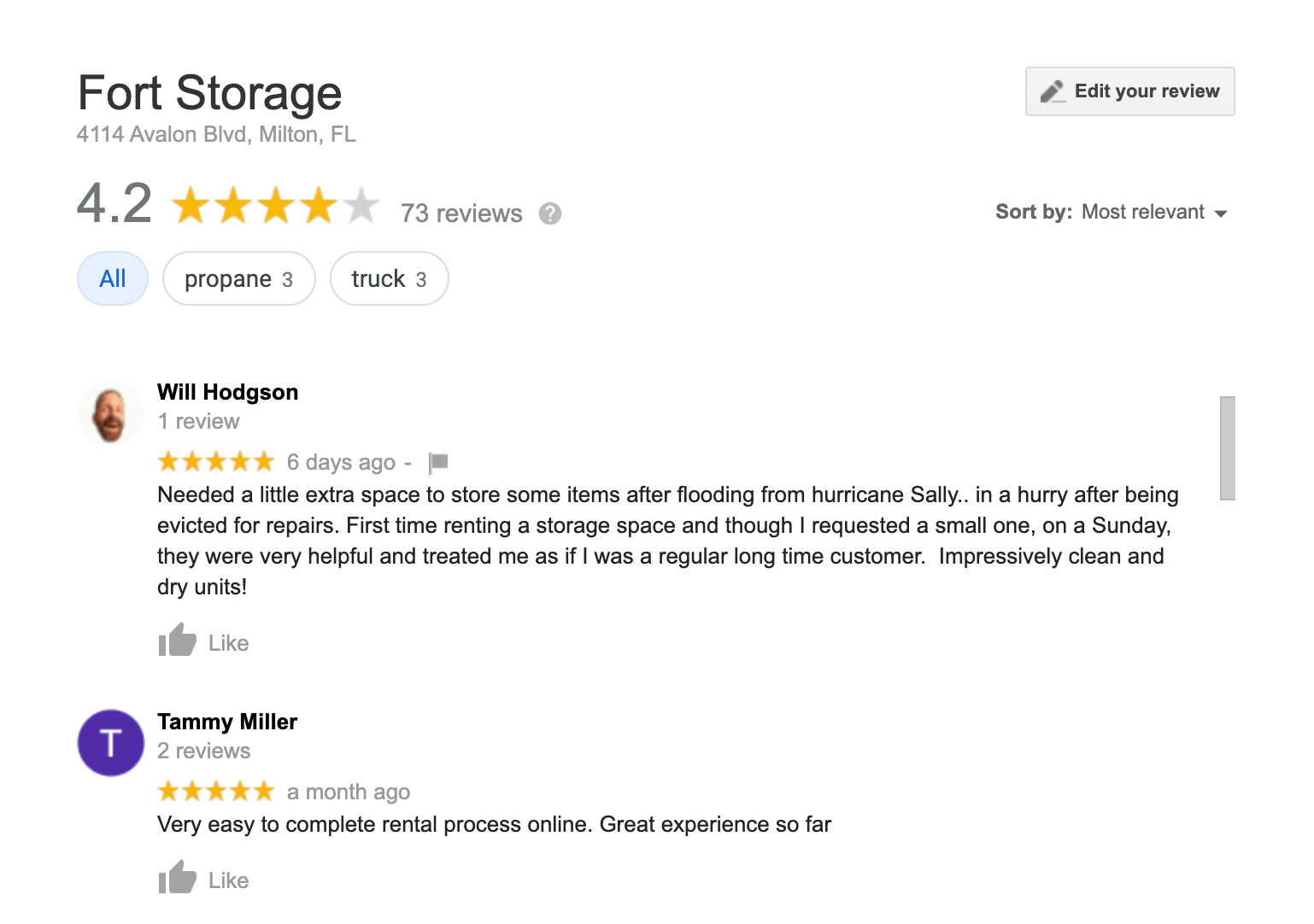Click Like text on Will Hodgson's review

(229, 643)
